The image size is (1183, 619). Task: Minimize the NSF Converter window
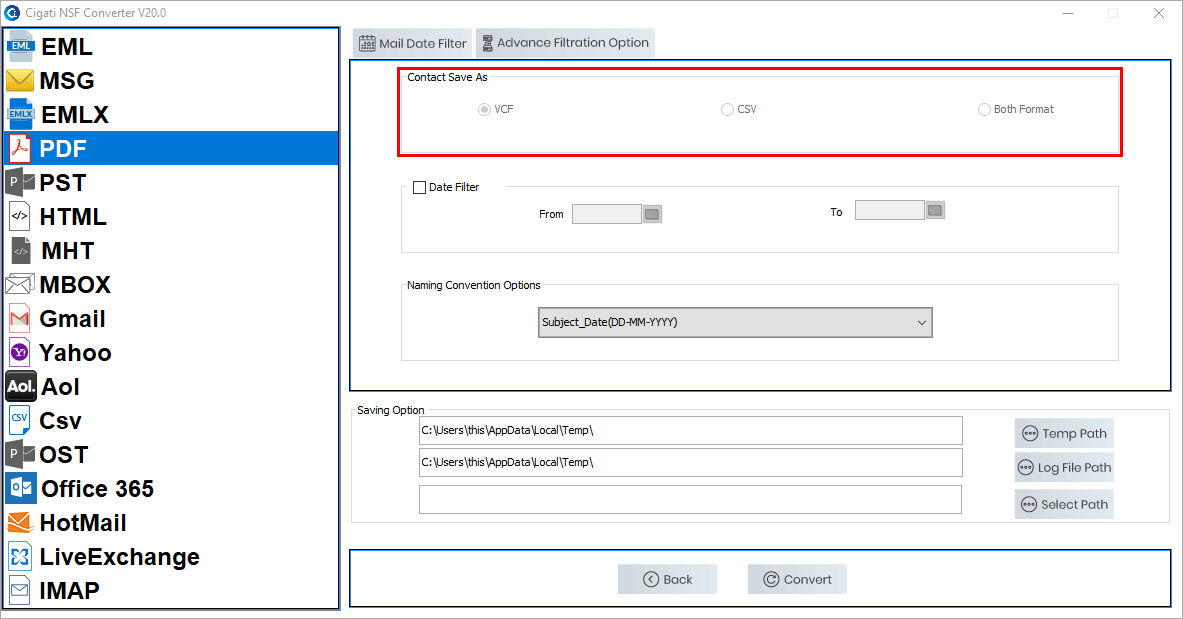pyautogui.click(x=1068, y=13)
